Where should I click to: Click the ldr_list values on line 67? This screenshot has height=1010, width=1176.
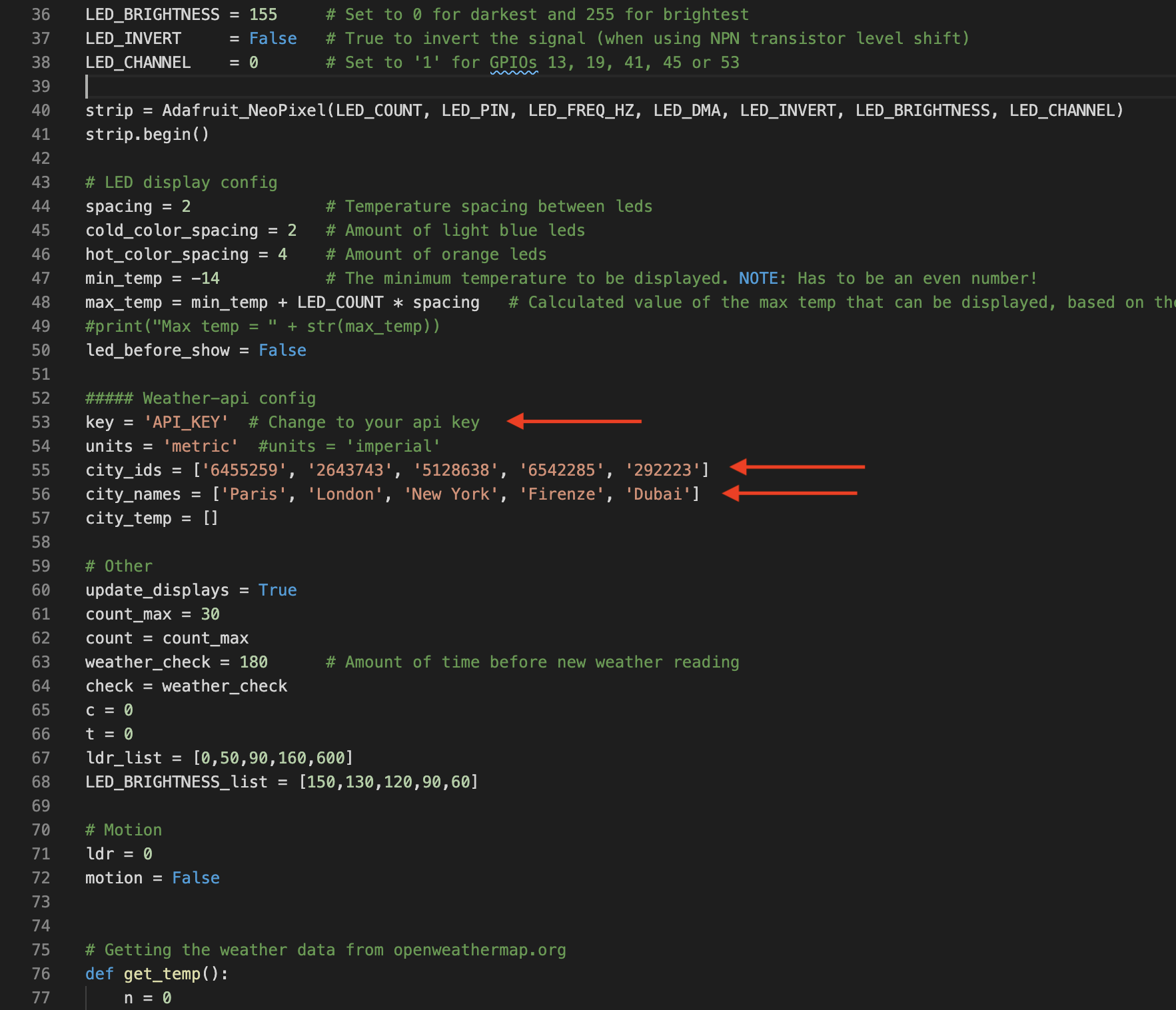[273, 757]
